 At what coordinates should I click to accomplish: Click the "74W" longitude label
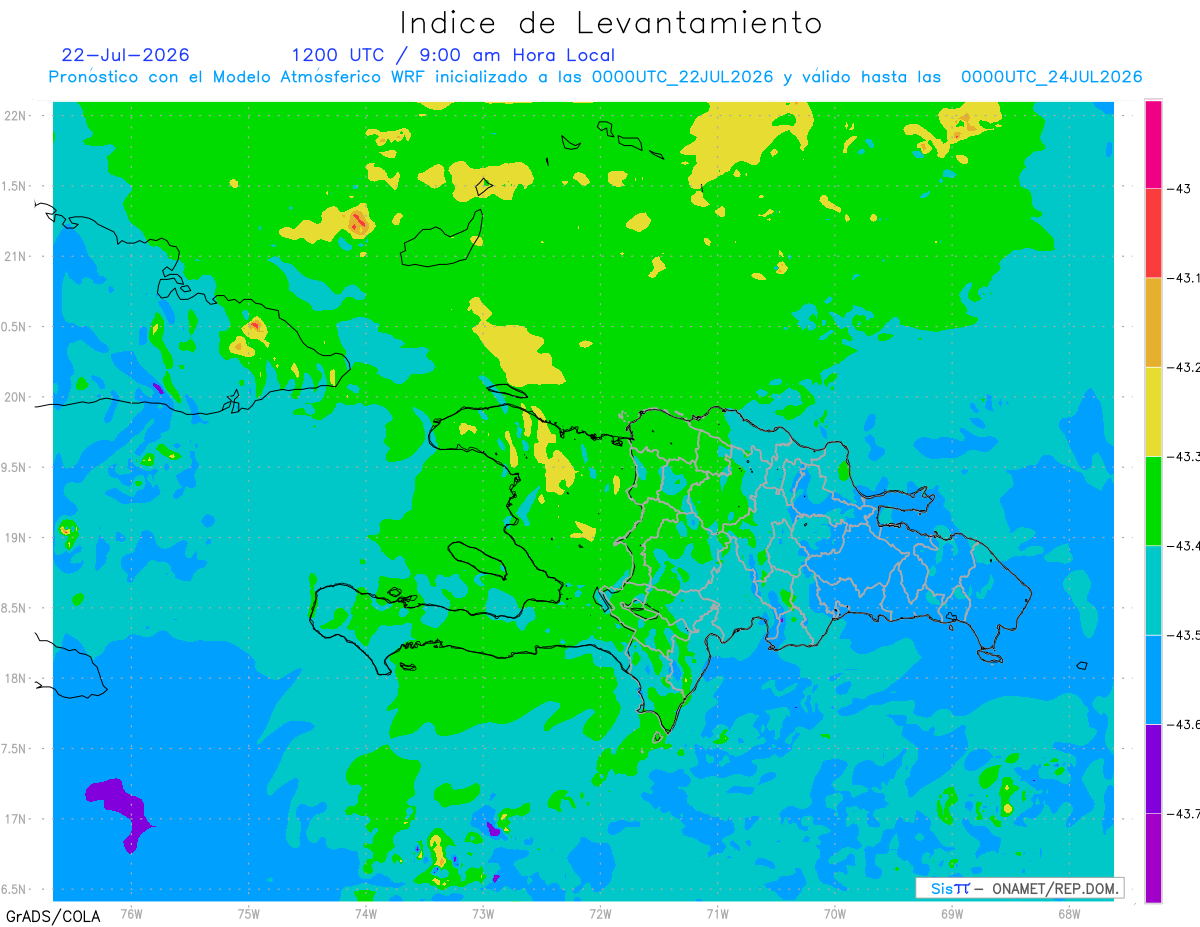[365, 913]
